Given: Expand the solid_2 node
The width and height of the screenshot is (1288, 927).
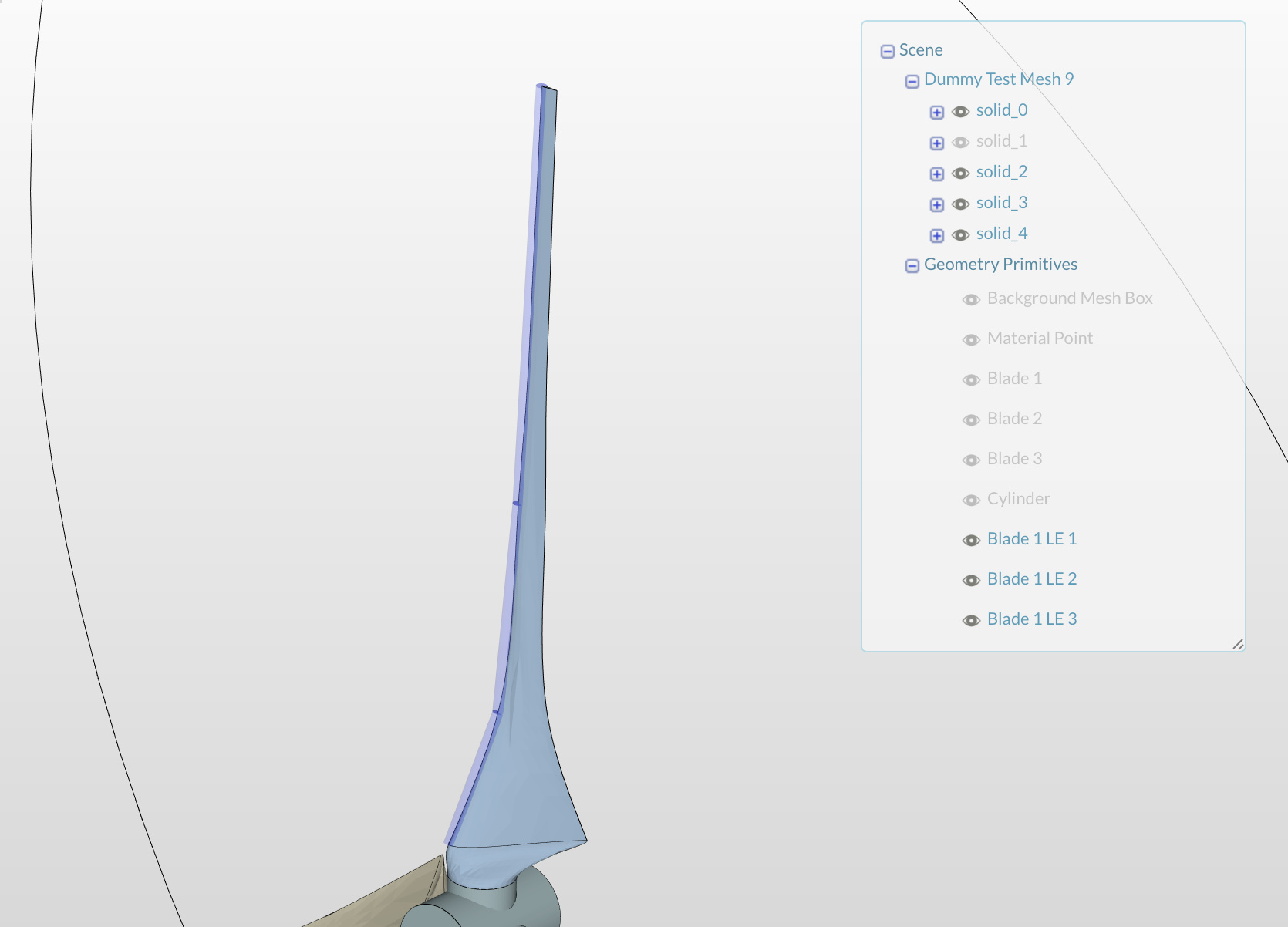Looking at the screenshot, I should [x=937, y=174].
